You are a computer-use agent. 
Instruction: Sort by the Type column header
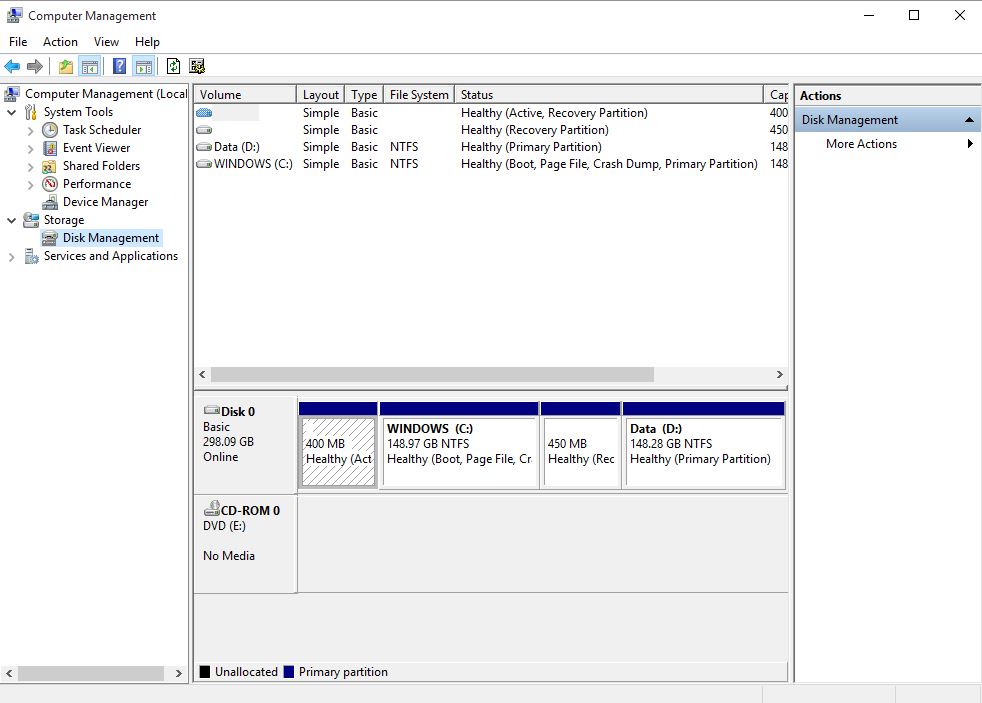[364, 95]
